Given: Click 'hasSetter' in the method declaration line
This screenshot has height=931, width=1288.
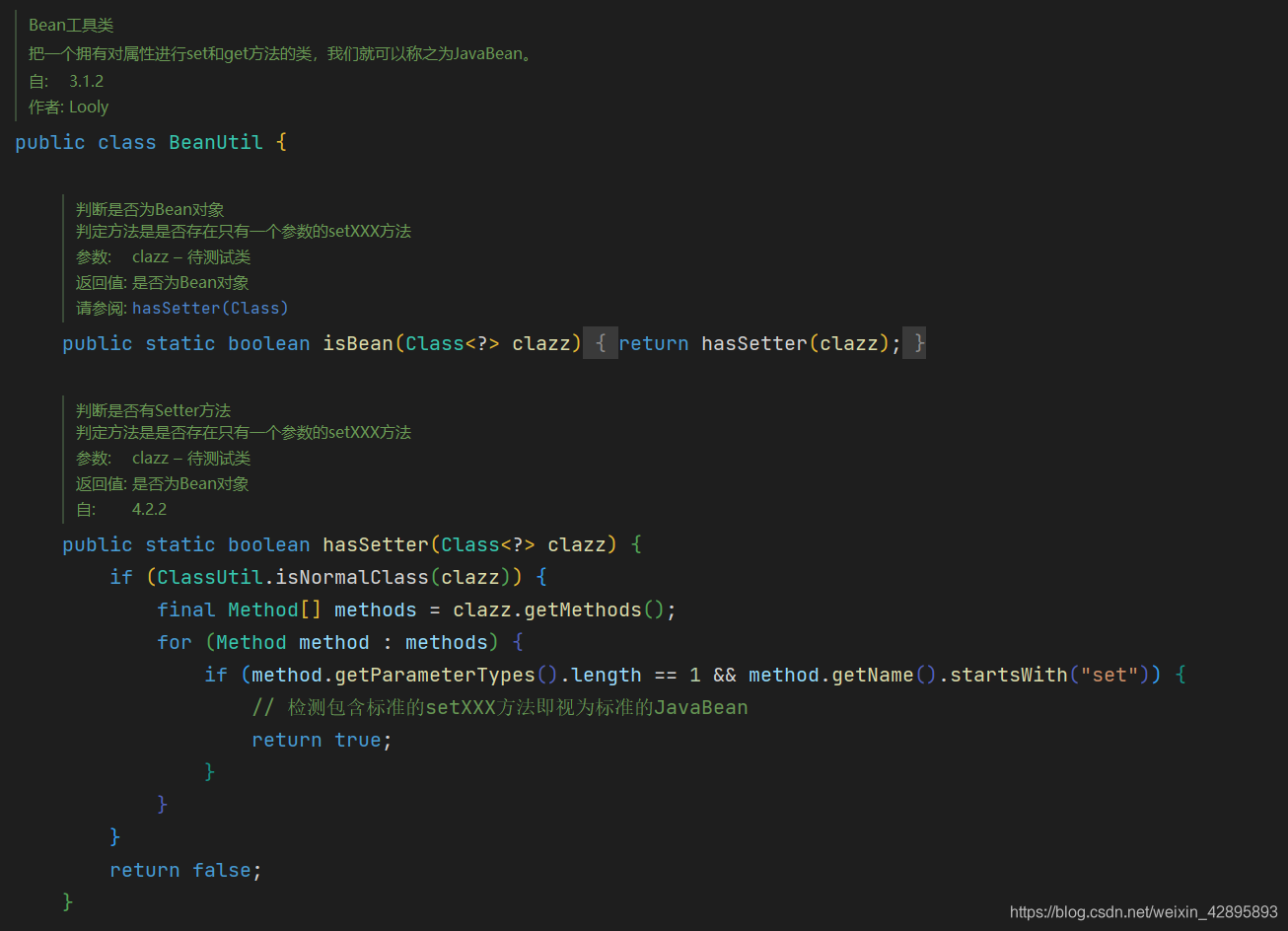Looking at the screenshot, I should tap(376, 544).
